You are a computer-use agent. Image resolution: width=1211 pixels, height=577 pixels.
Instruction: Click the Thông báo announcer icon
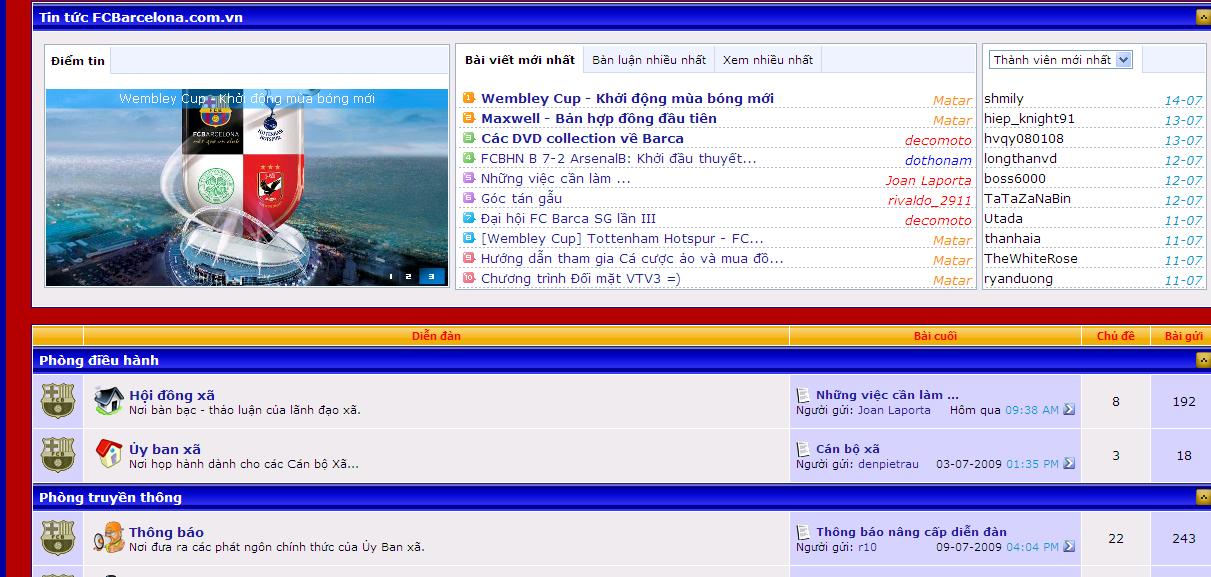click(x=108, y=538)
